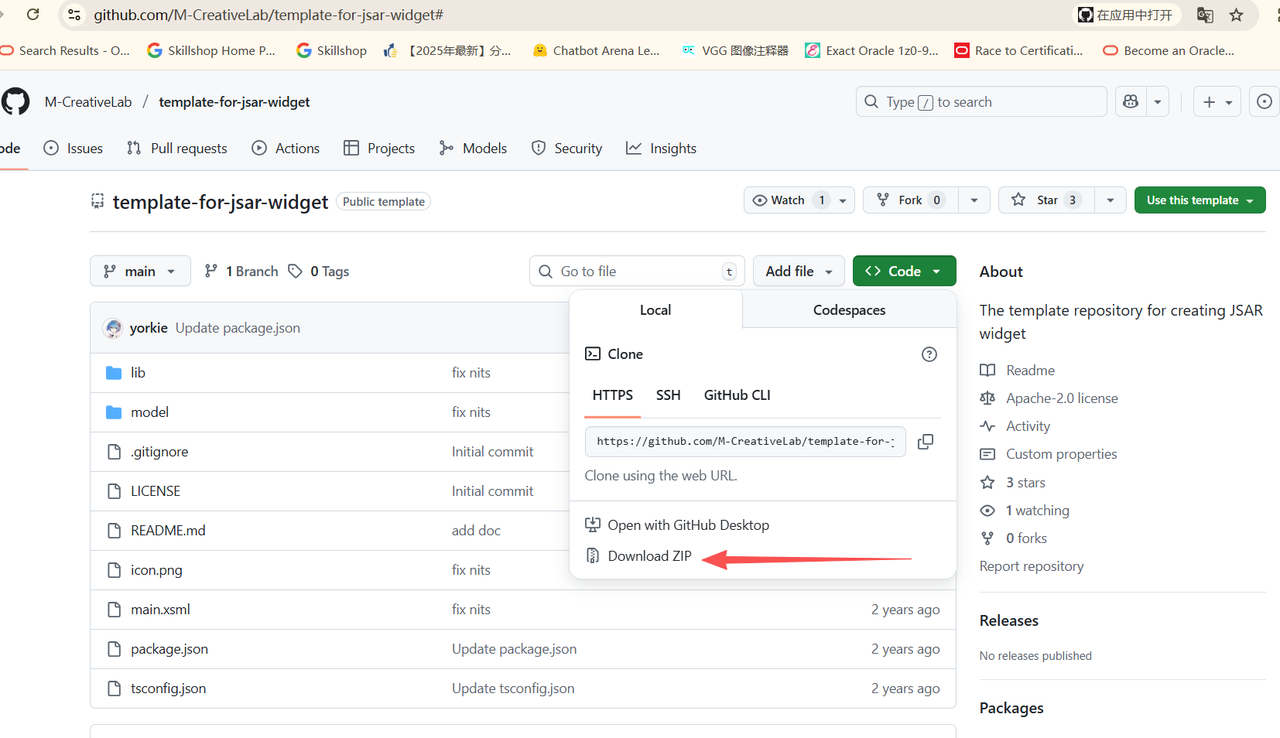Open the Actions tab
Viewport: 1280px width, 738px height.
point(286,148)
